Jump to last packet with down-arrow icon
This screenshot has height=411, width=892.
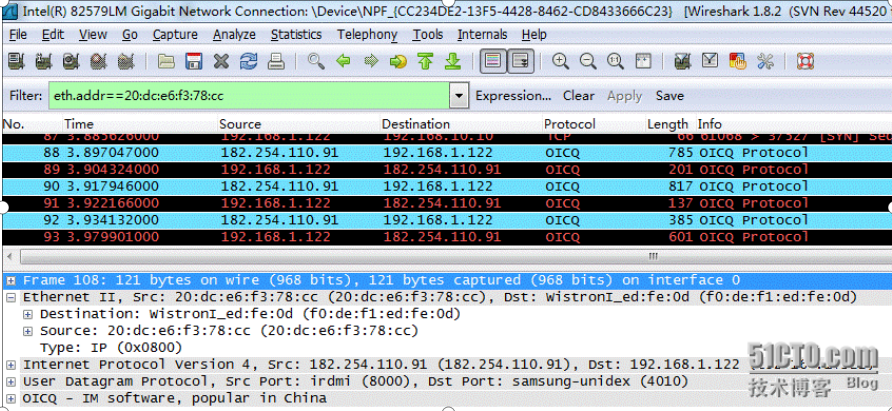coord(453,61)
